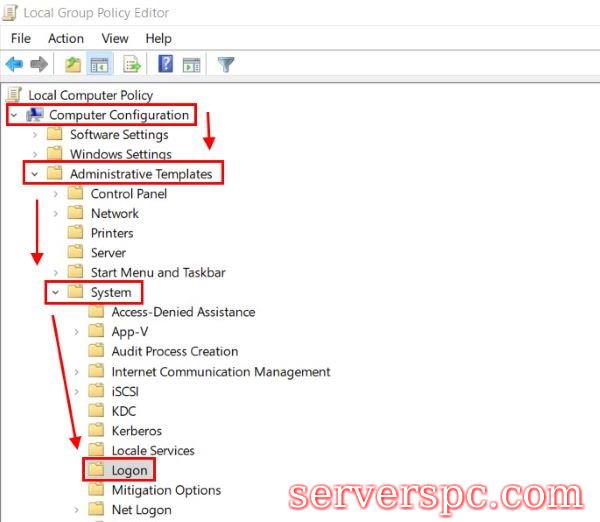
Task: Click the Forward arrow toolbar icon
Action: coord(39,65)
